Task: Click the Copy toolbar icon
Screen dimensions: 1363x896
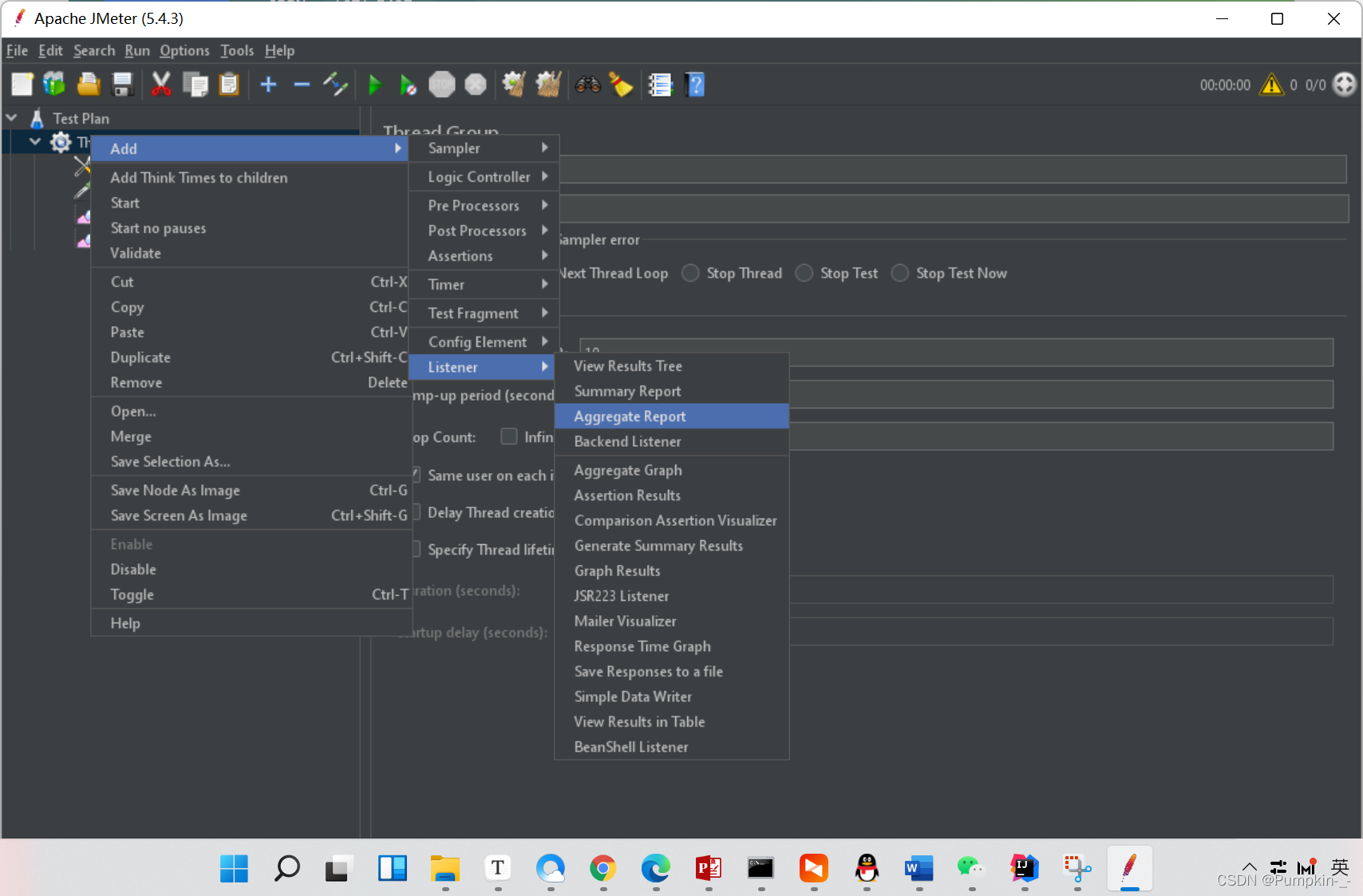Action: (195, 85)
